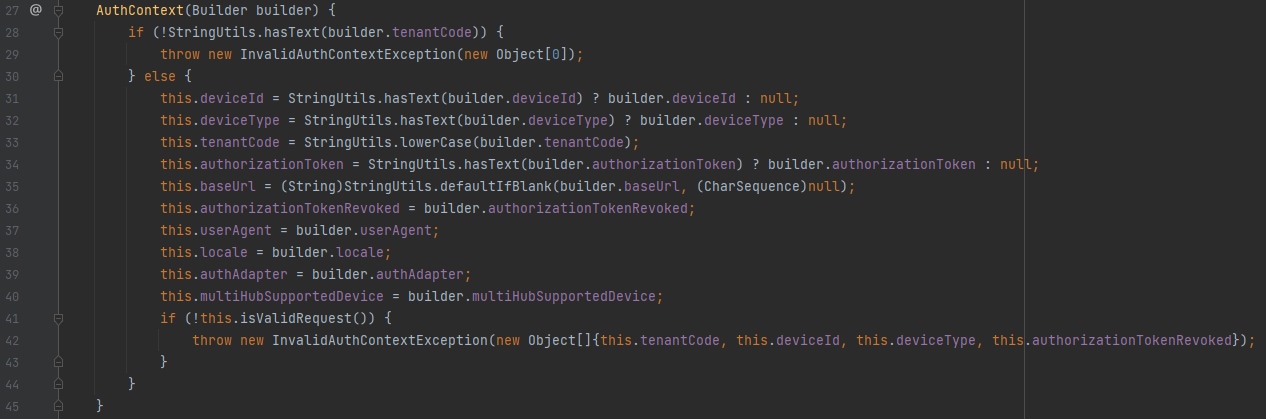Click the InvalidAuthContextException class on line 29

[x=346, y=54]
